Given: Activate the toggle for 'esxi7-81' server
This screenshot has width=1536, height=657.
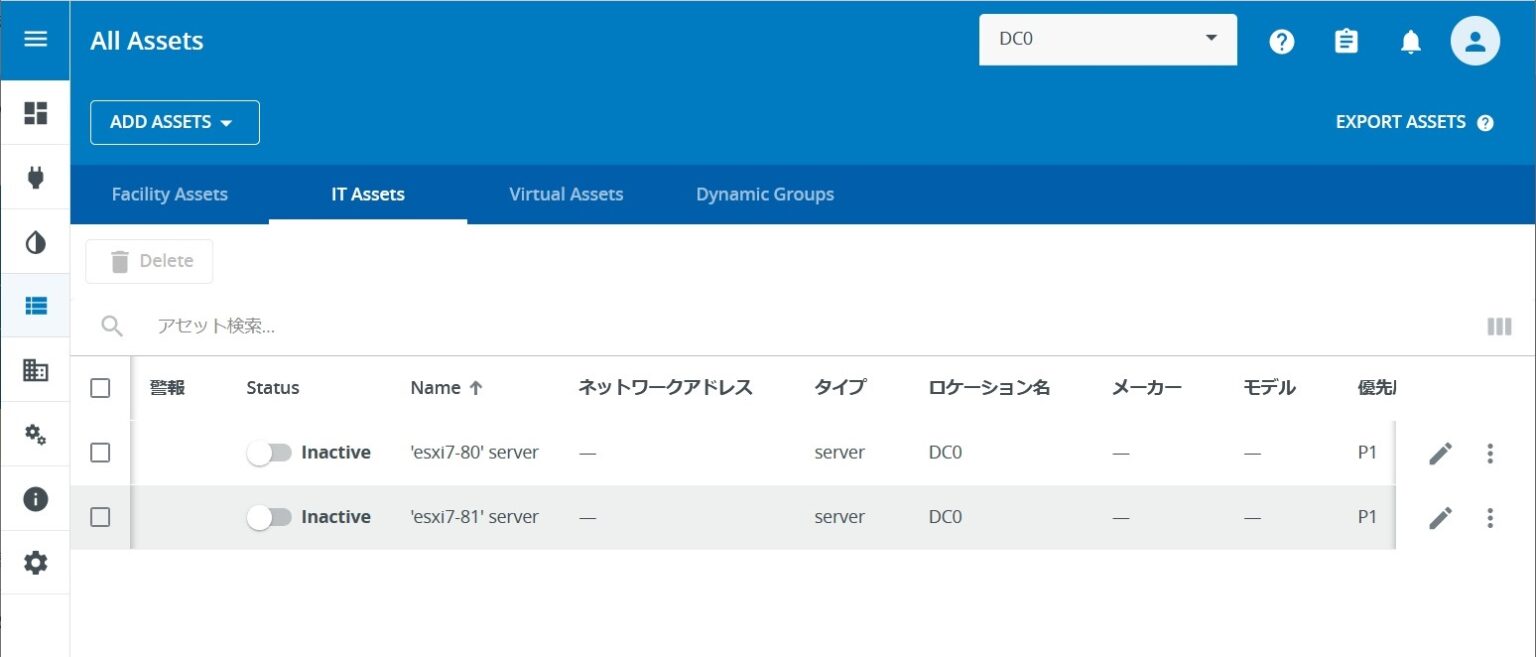Looking at the screenshot, I should 269,517.
